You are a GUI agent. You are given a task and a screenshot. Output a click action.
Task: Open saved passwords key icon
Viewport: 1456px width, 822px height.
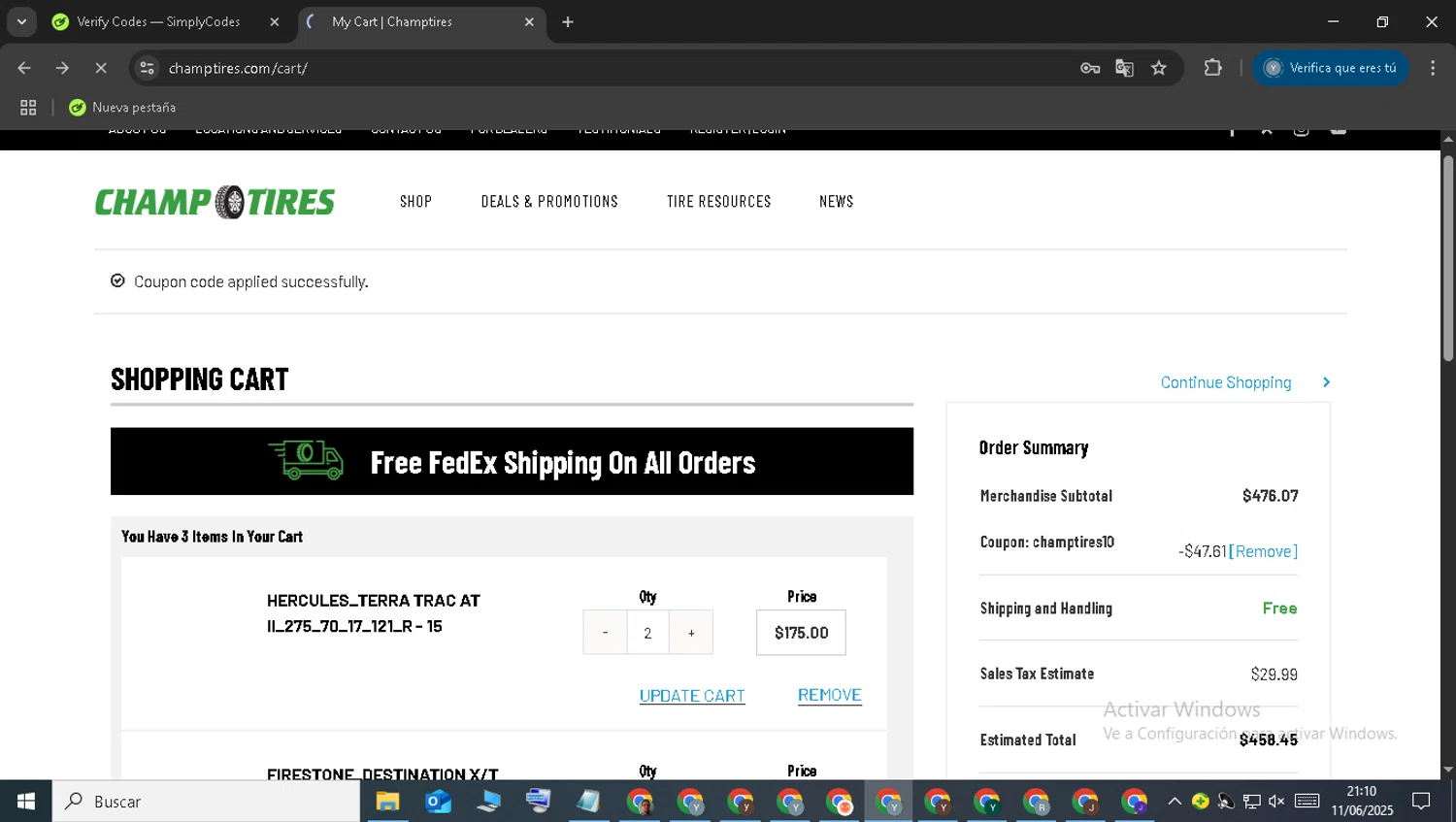pos(1090,68)
